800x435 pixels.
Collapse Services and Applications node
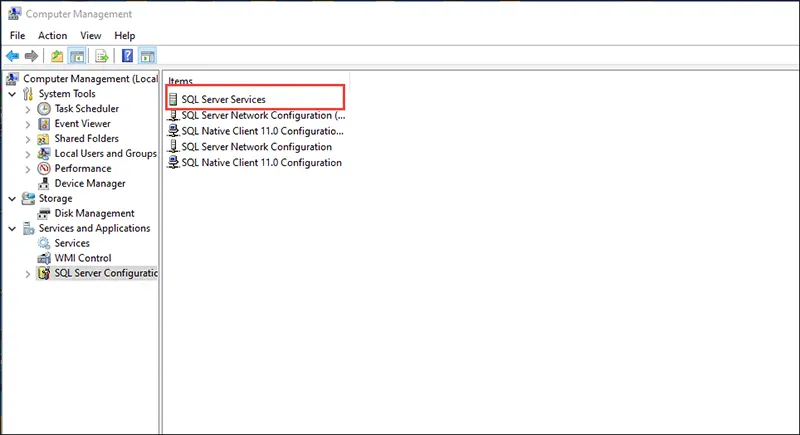12,228
